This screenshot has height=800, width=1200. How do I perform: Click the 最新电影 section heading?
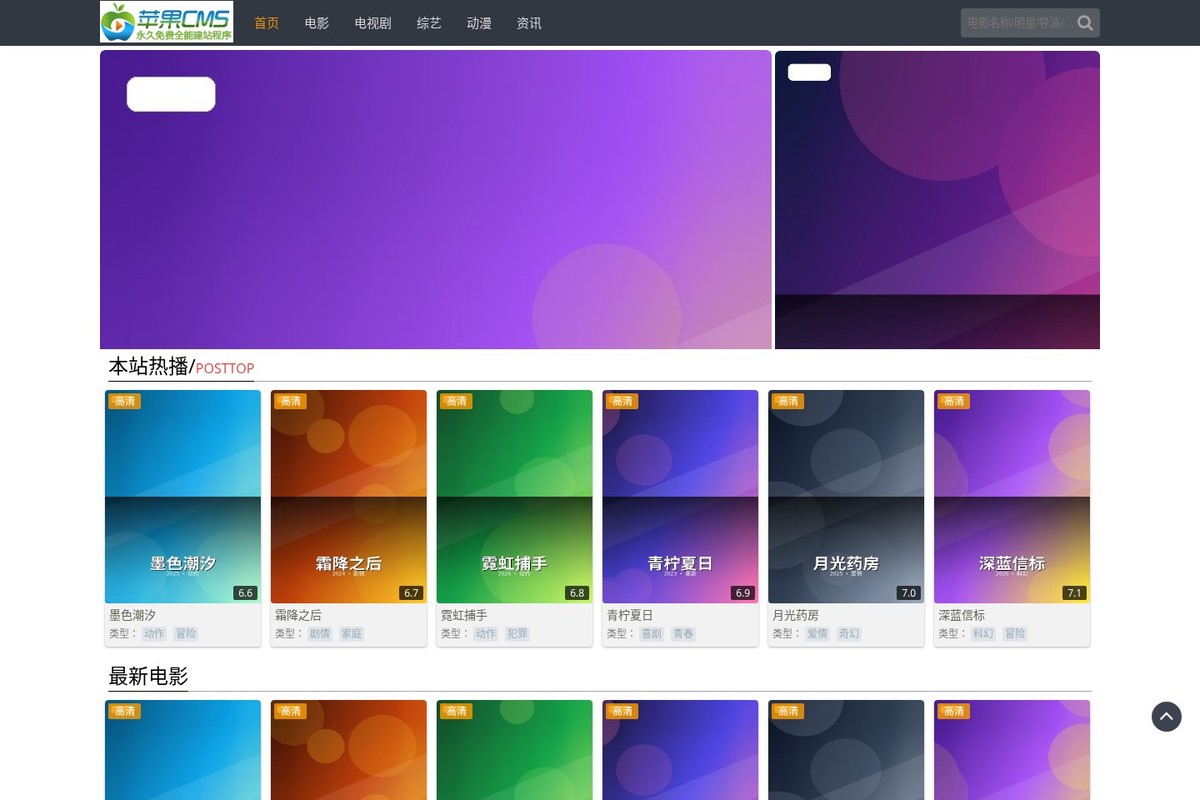click(x=148, y=677)
